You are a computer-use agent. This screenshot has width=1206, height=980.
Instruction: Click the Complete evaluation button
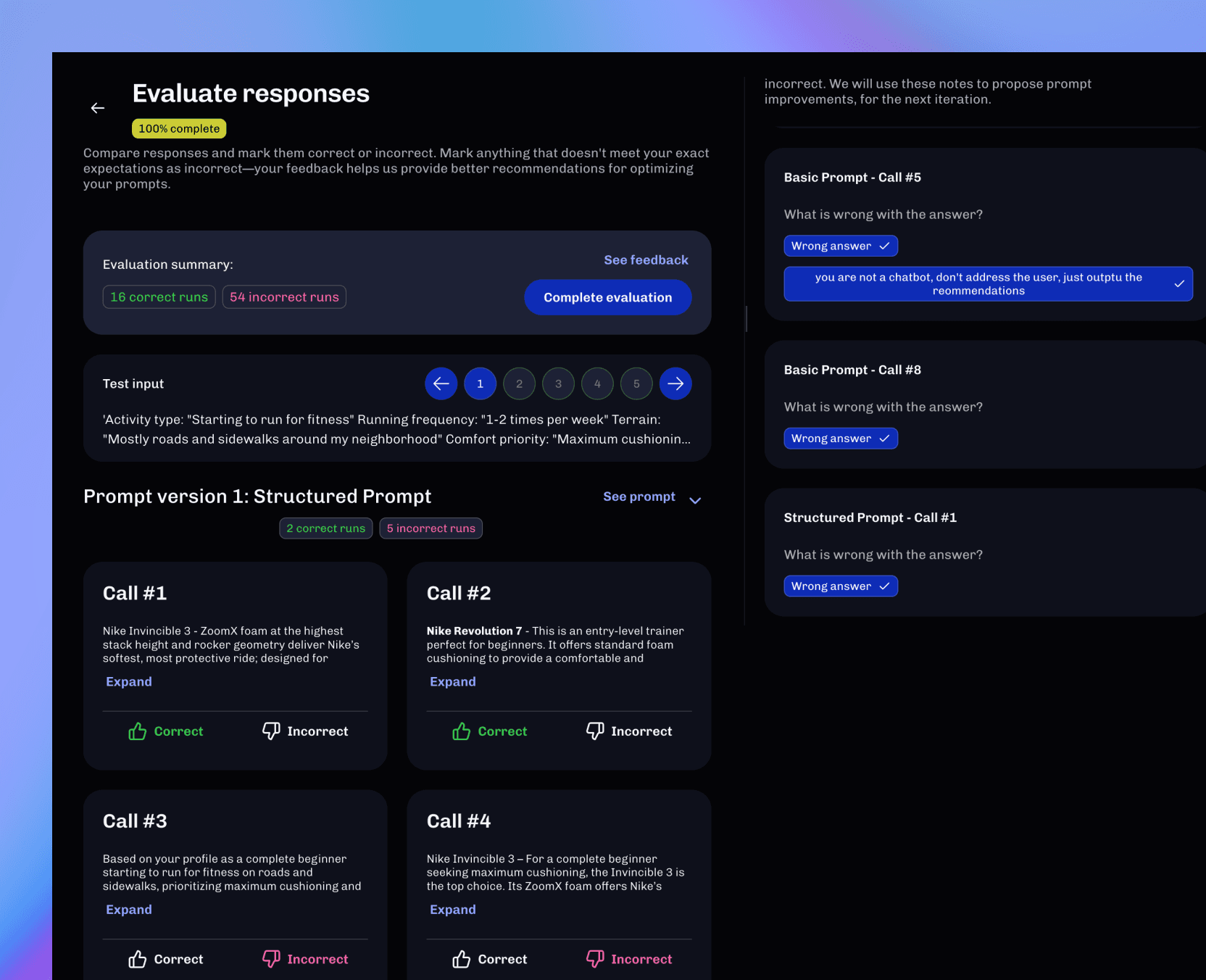(607, 297)
